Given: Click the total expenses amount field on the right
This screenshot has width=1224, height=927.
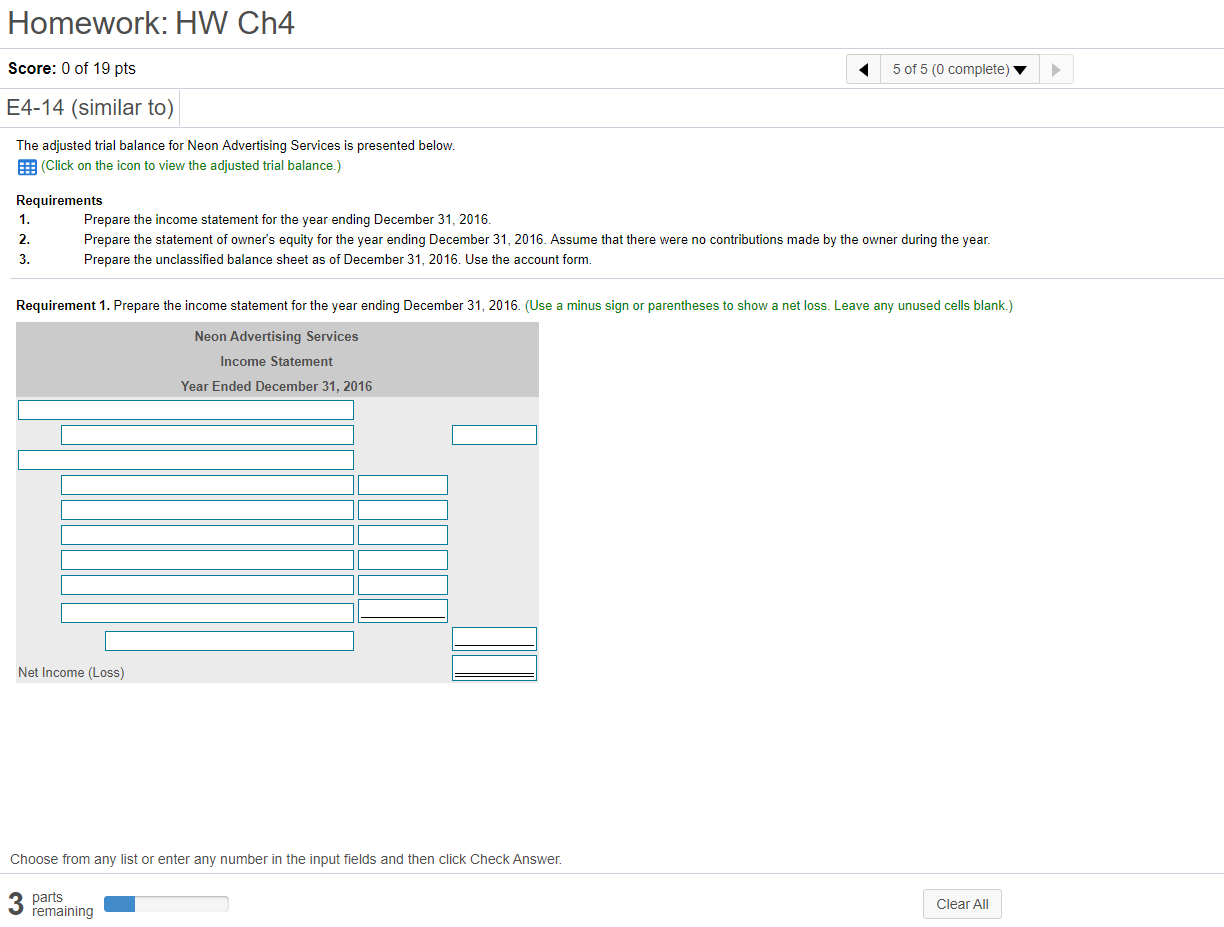Looking at the screenshot, I should pyautogui.click(x=494, y=637).
